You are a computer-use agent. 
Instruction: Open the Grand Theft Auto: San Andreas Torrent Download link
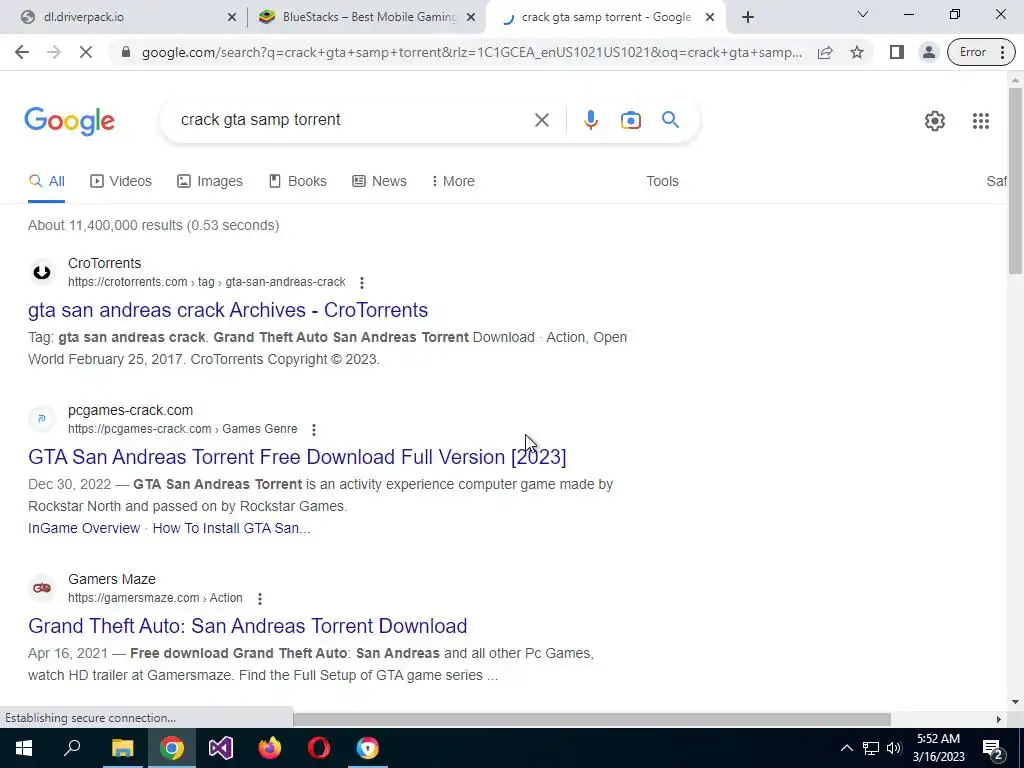tap(248, 626)
